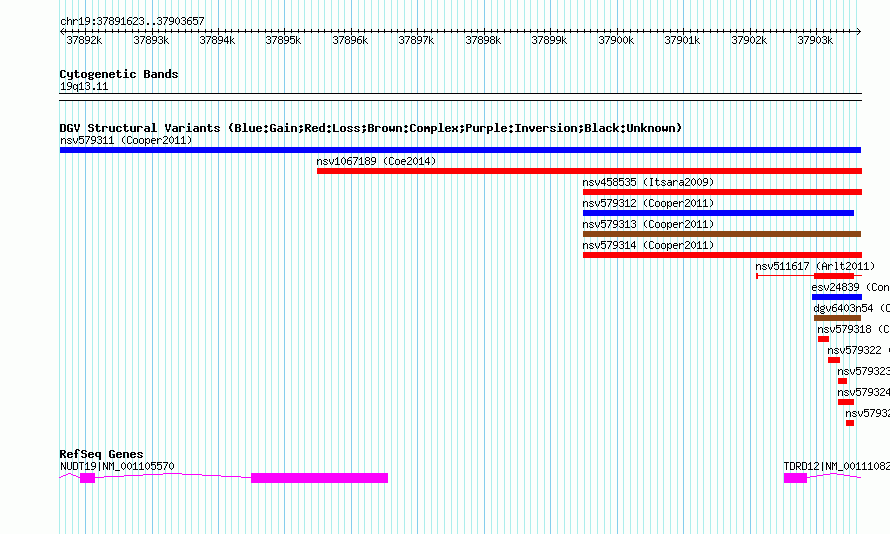This screenshot has width=890, height=534.
Task: Select the esv24839 blue bar
Action: click(x=837, y=297)
